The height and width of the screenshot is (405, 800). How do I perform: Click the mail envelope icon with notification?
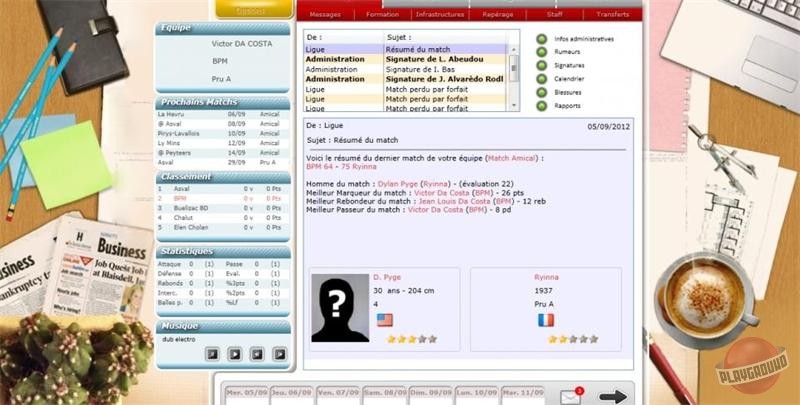point(570,396)
